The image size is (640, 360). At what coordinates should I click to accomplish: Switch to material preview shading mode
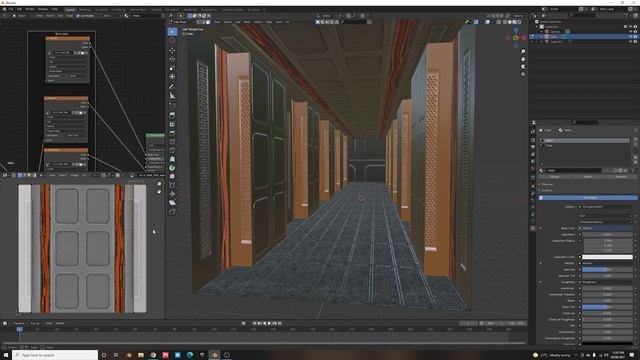(x=514, y=22)
